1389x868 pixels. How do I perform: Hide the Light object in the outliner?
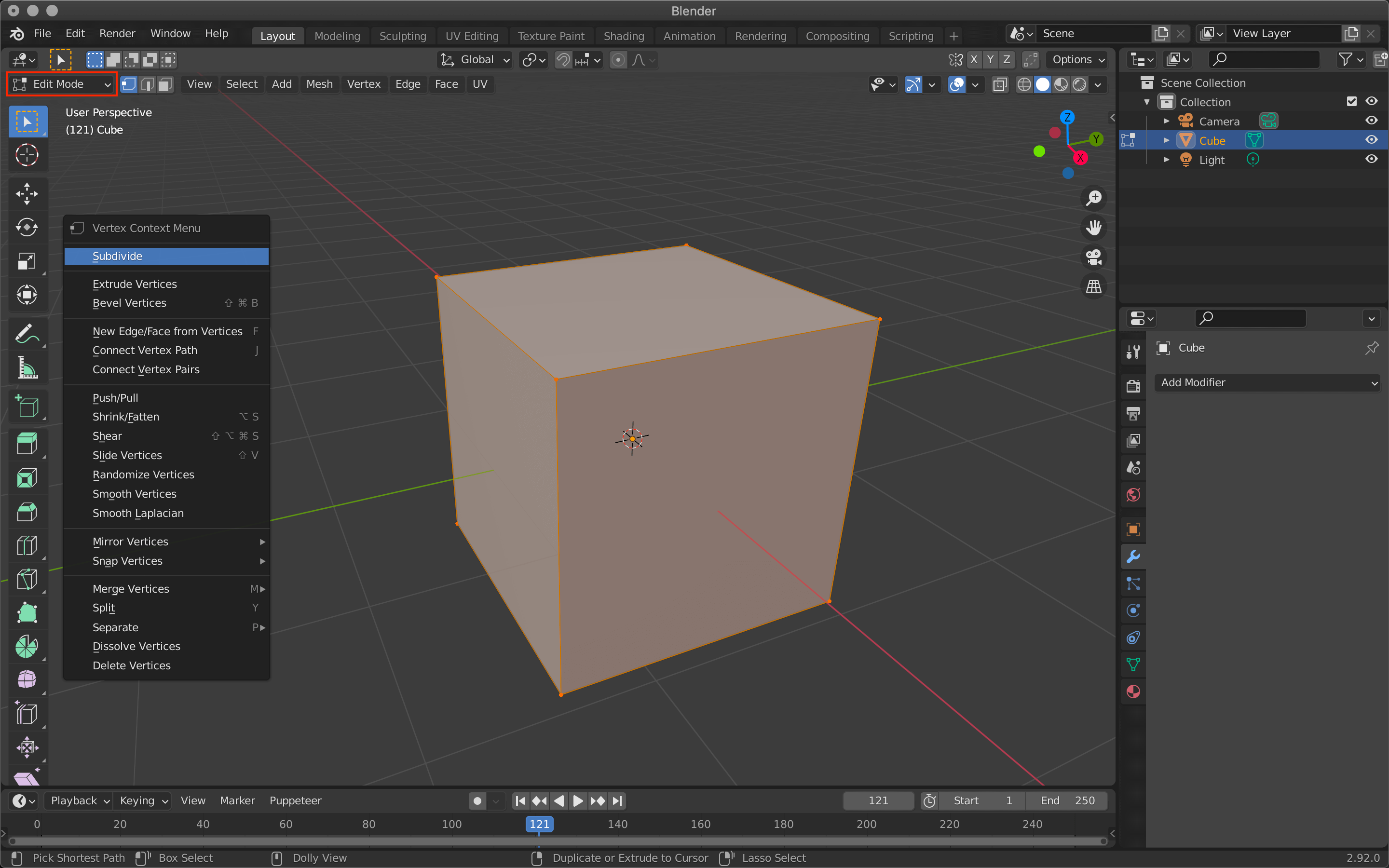tap(1372, 159)
